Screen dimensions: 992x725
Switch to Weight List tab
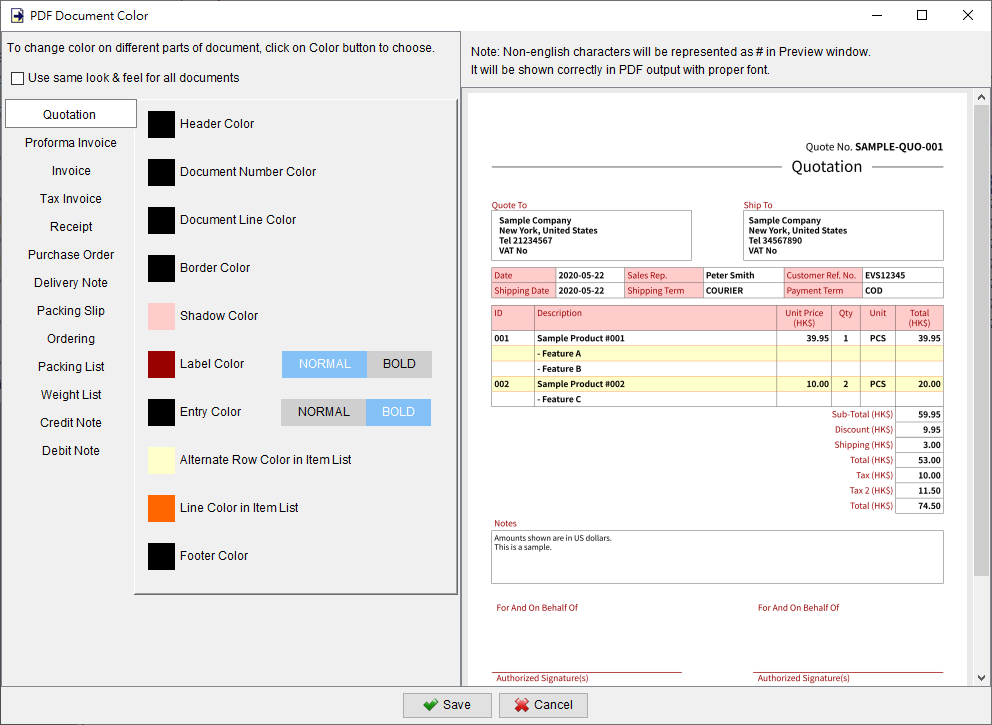pos(70,395)
